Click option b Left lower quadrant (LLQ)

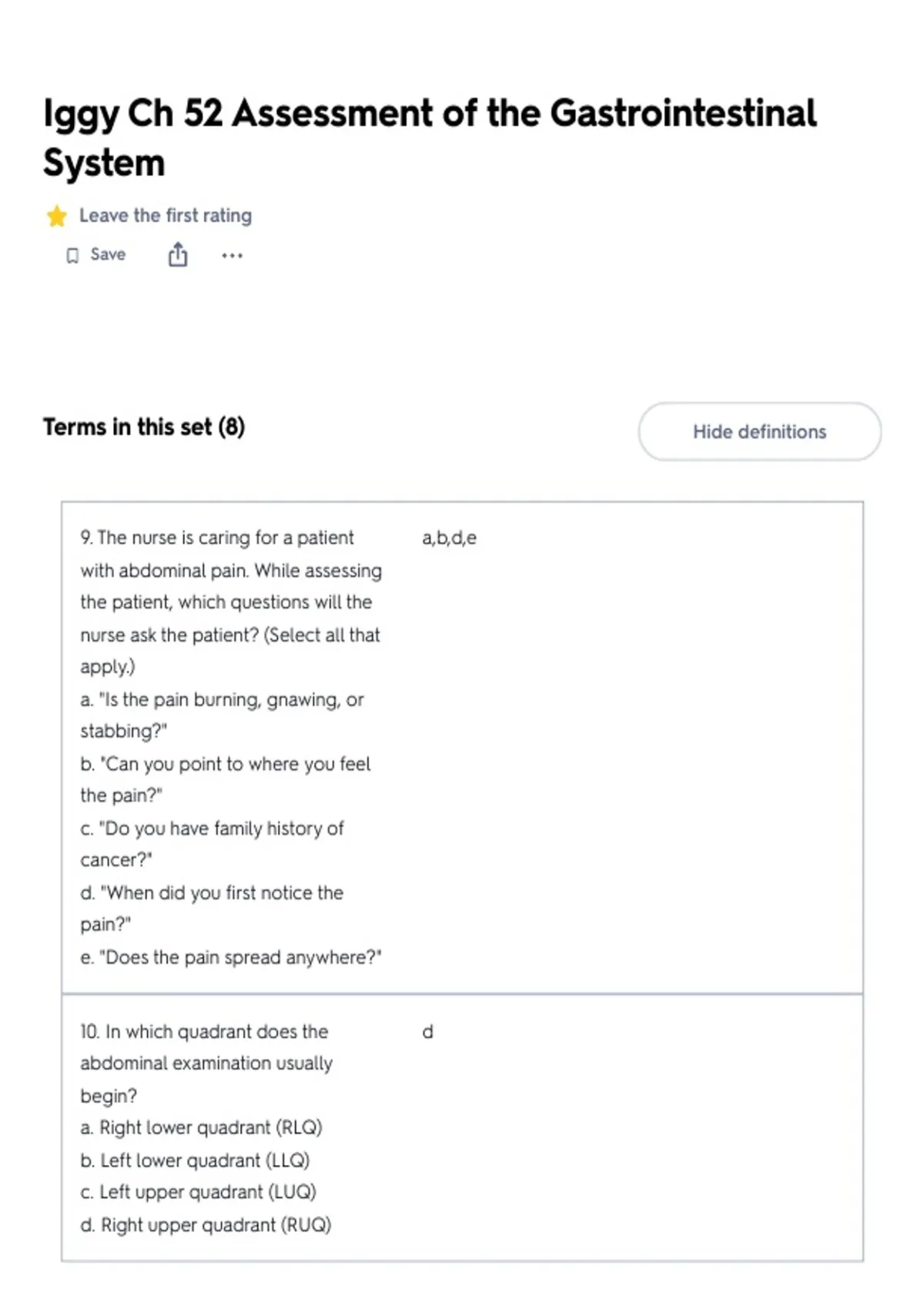point(195,1160)
